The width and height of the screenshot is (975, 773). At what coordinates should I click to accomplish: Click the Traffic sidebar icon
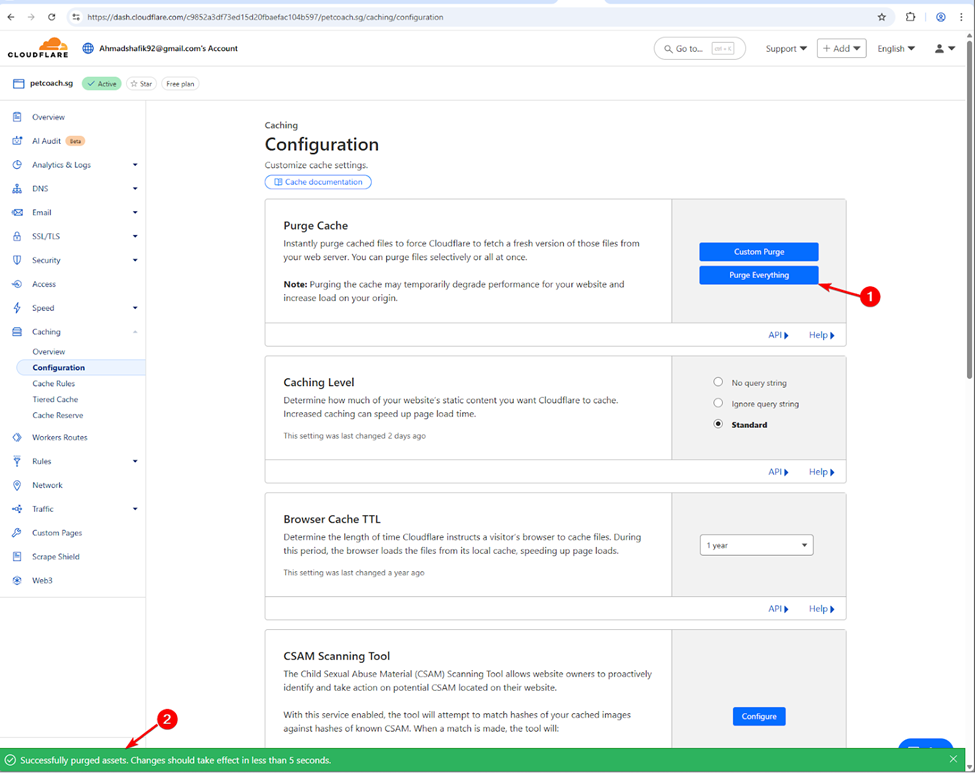(x=17, y=509)
